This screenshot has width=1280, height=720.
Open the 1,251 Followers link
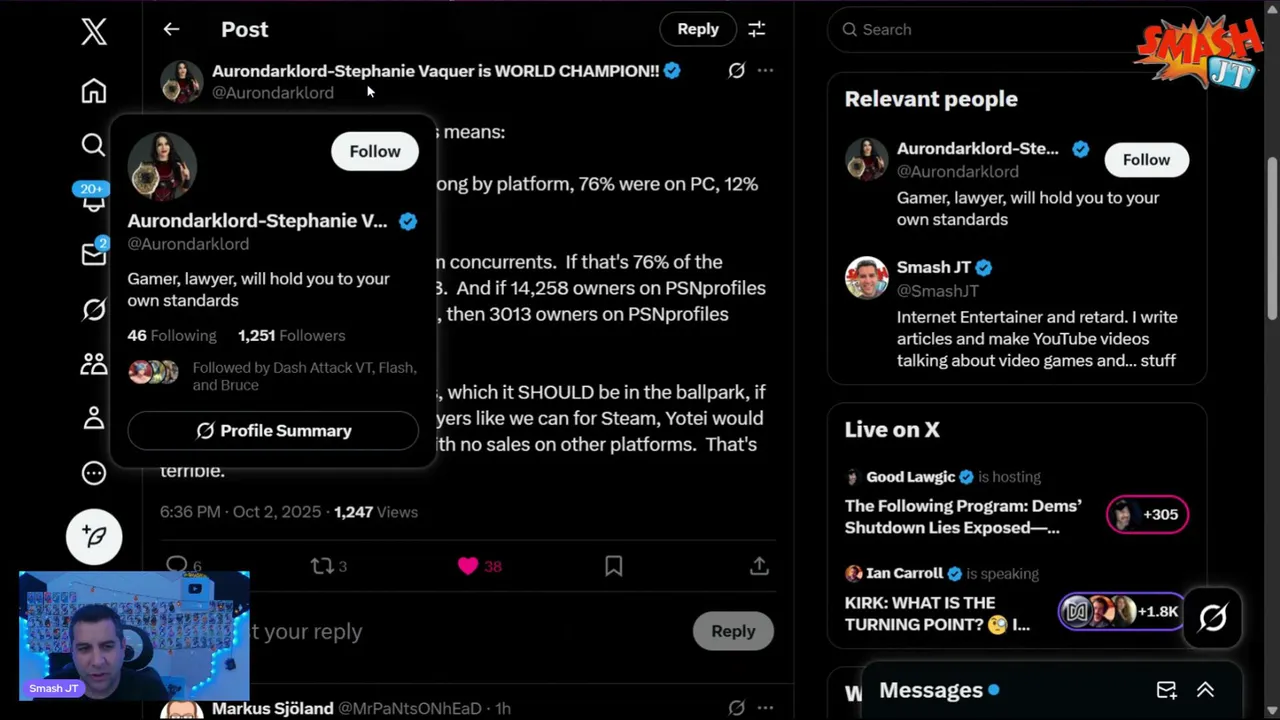pos(291,336)
